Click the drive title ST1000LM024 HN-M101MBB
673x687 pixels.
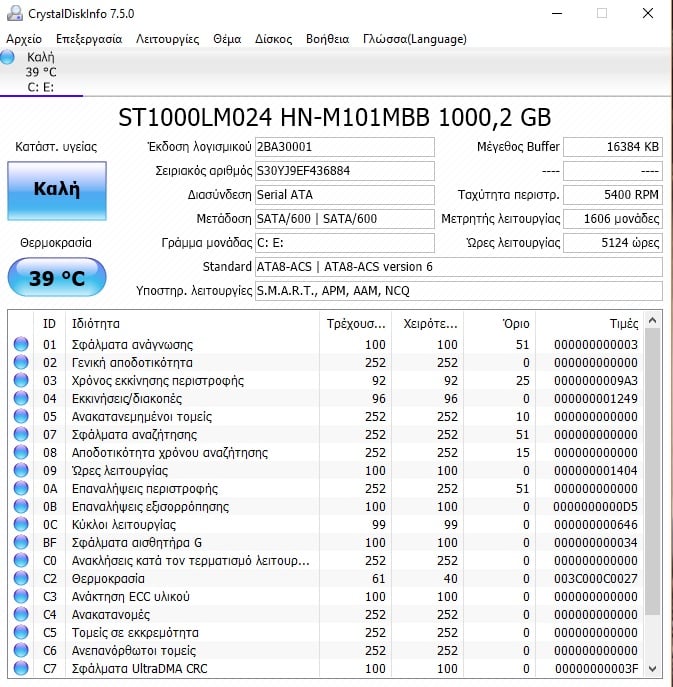point(274,117)
